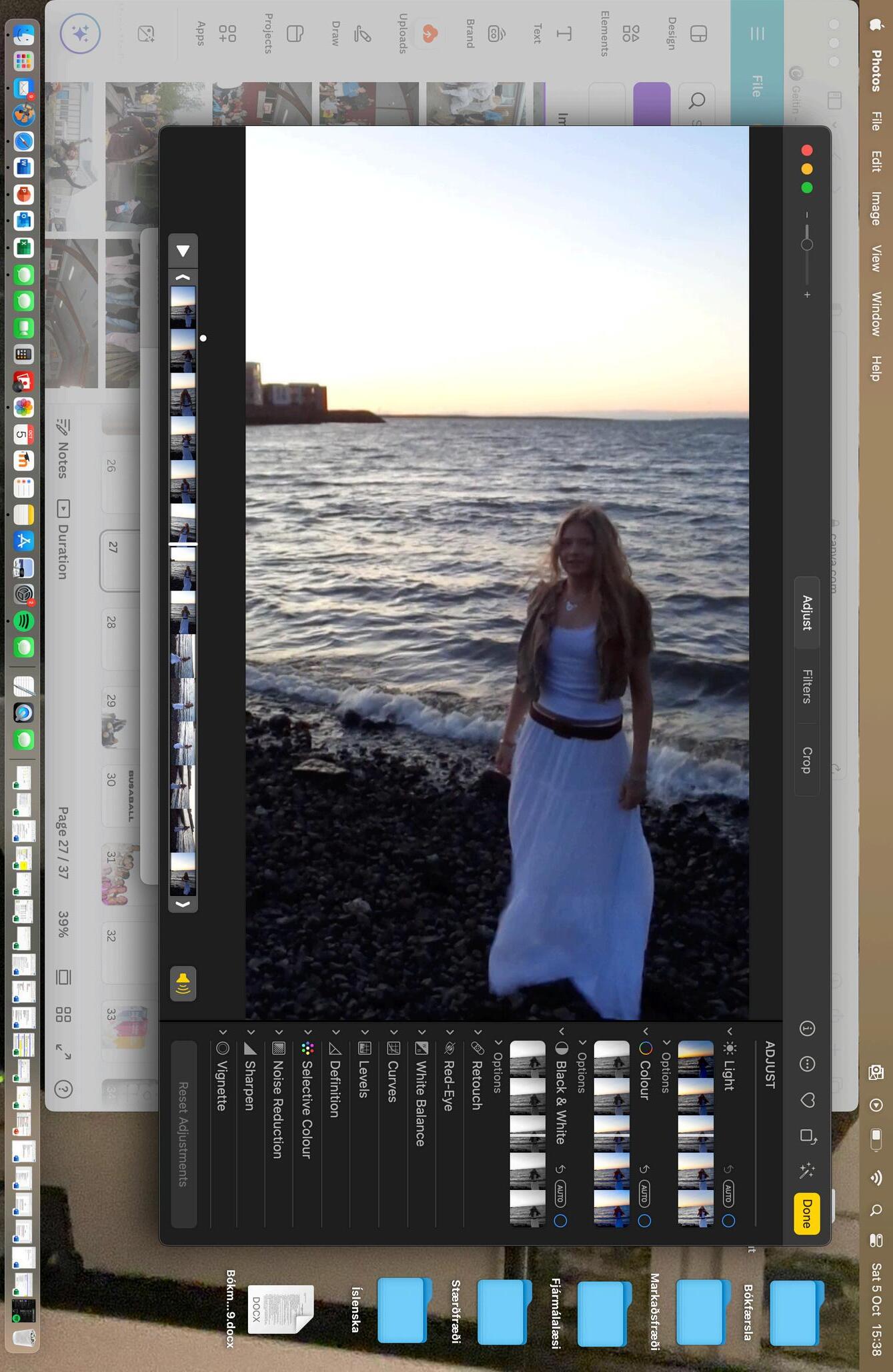This screenshot has height=1372, width=893.
Task: Mark the photo as favourite with heart
Action: [x=807, y=1100]
